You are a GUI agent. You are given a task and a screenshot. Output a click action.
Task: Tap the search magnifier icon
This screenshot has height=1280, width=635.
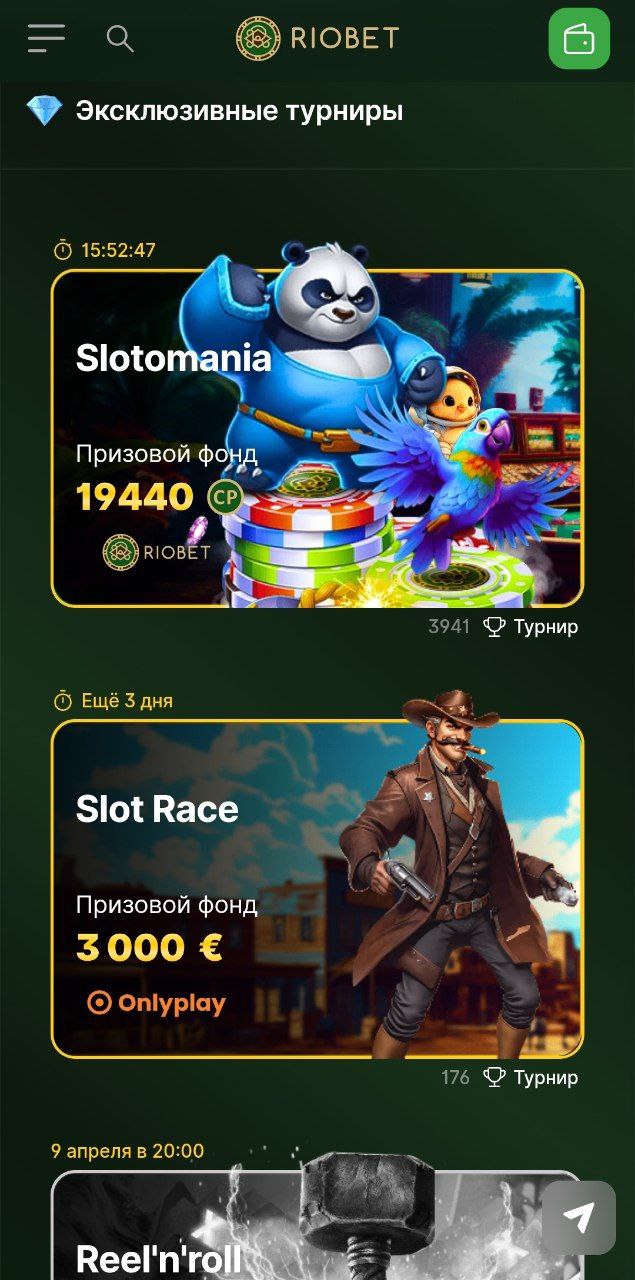point(120,39)
